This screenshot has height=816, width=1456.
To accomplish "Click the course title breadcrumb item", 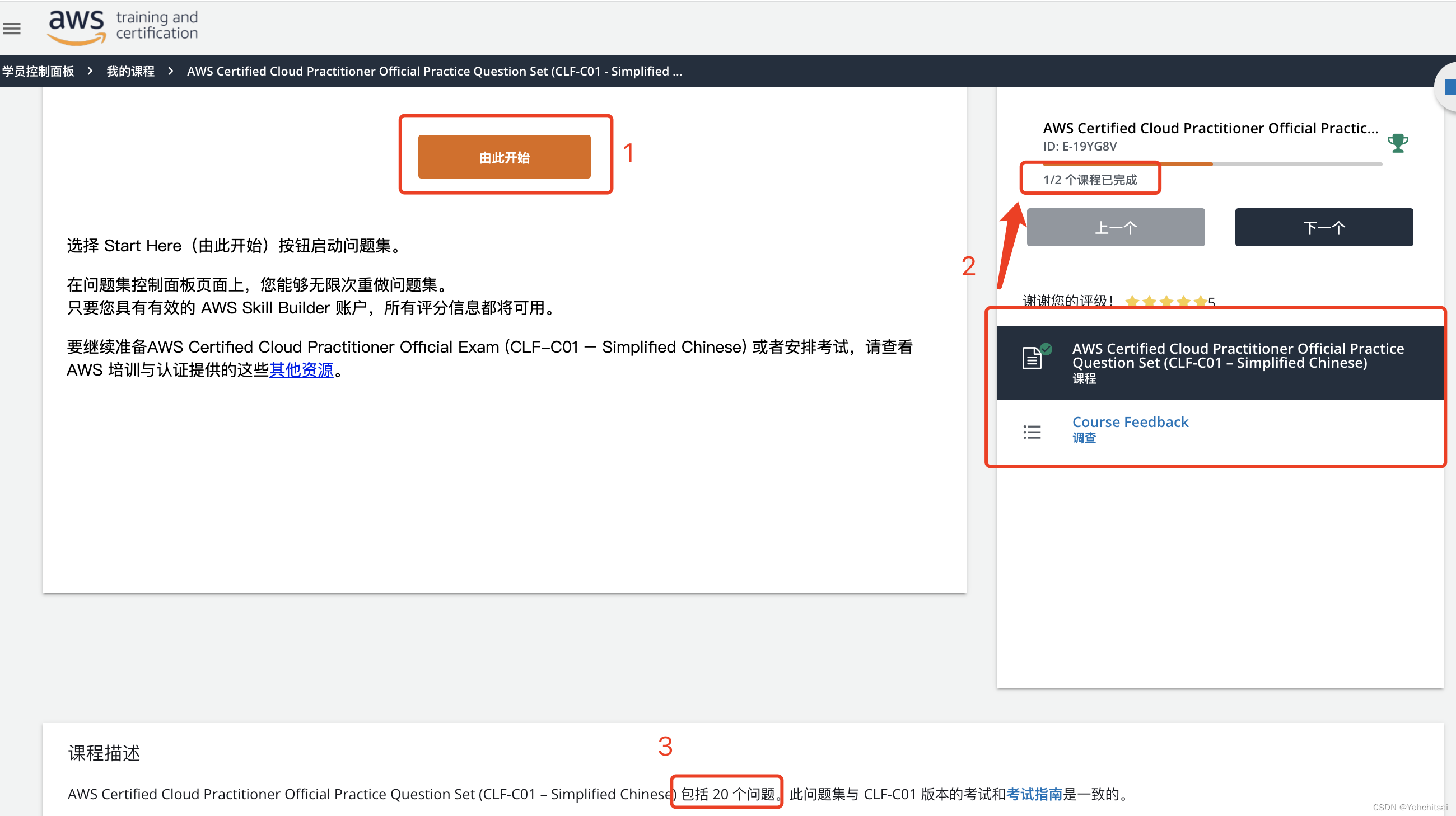I will point(434,71).
